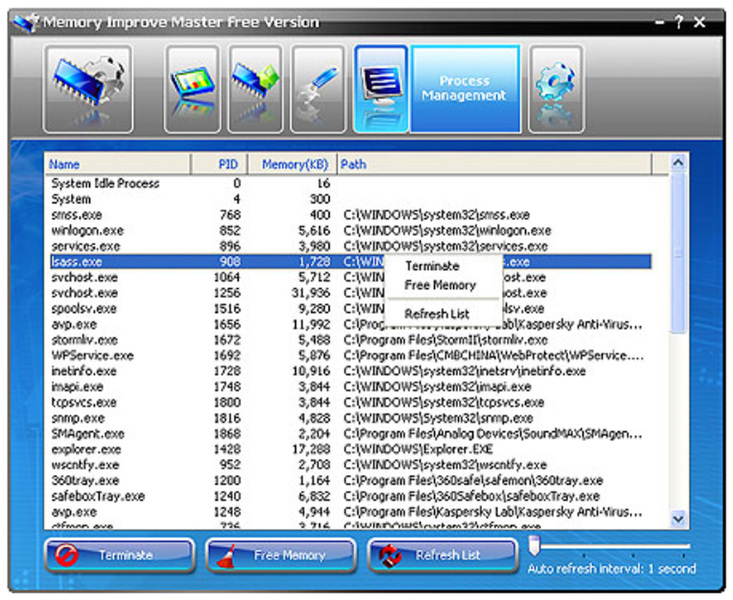The image size is (733, 600).
Task: Select the snmp.exe row
Action: pos(351,418)
